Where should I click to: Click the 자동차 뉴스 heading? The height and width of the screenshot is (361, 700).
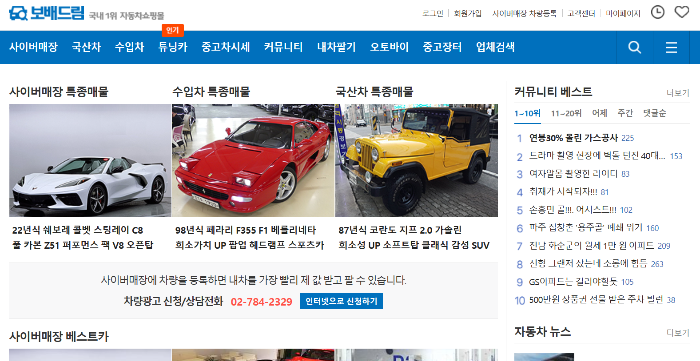[x=542, y=332]
